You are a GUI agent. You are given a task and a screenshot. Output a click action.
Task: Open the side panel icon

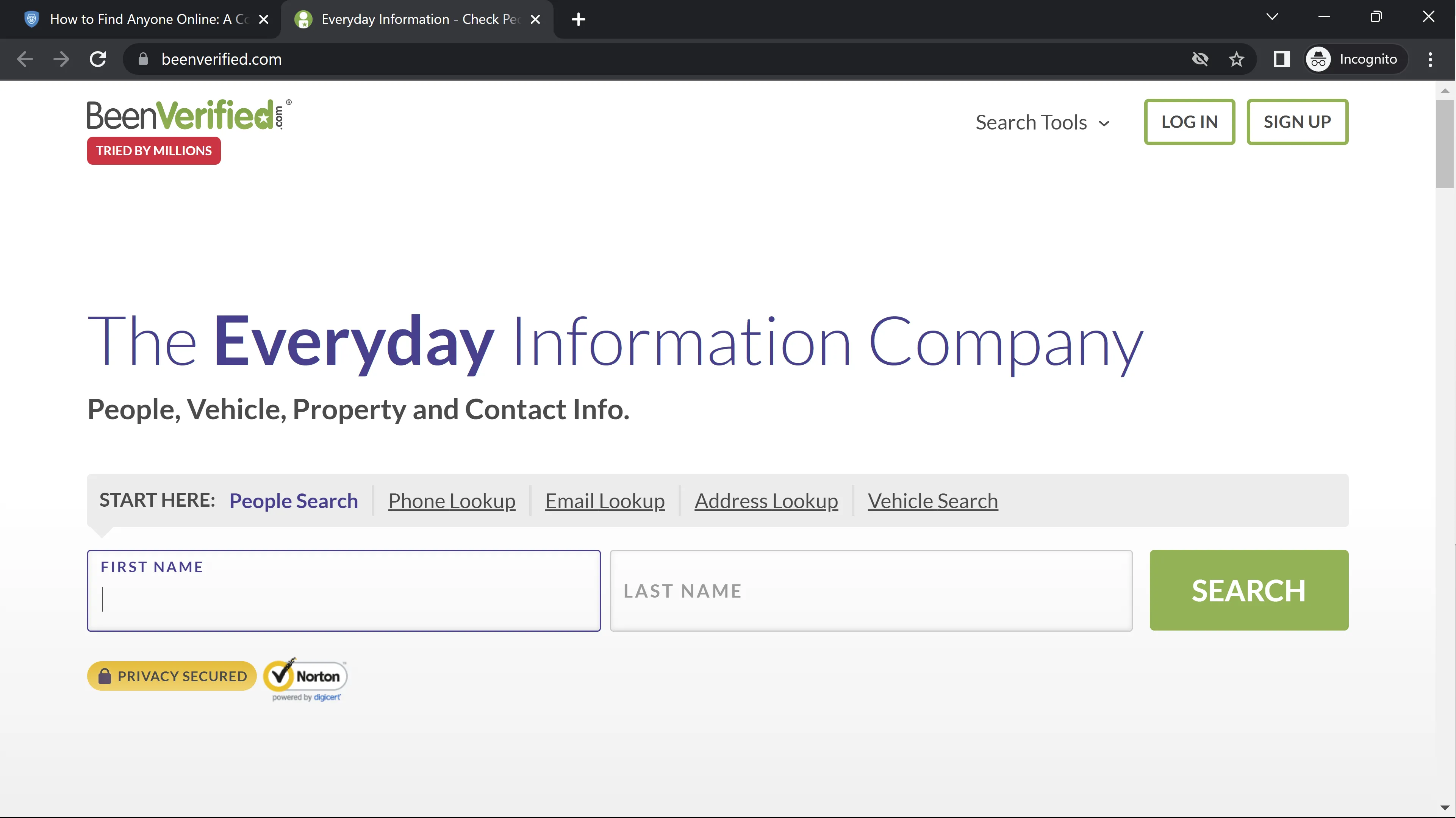point(1281,59)
